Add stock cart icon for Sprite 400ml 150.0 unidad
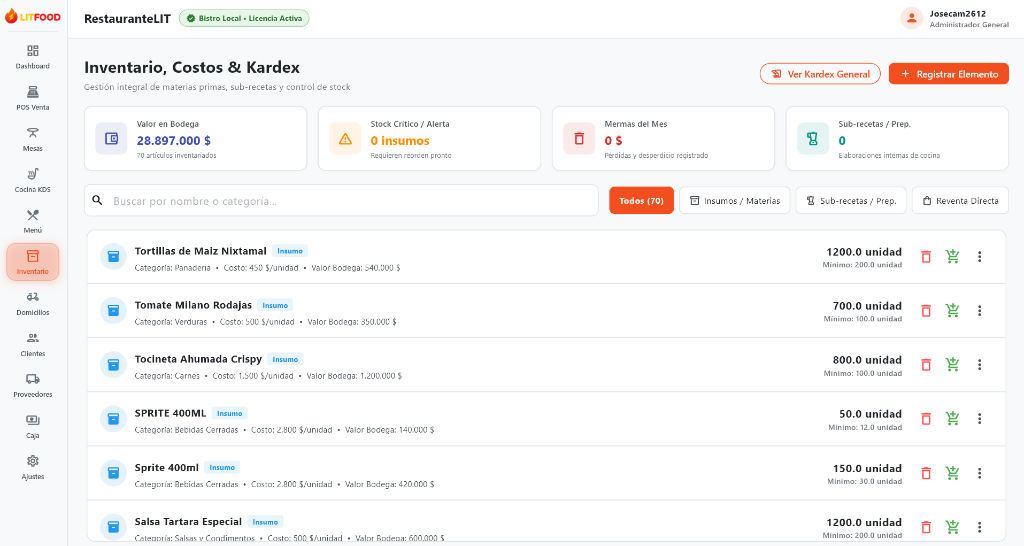This screenshot has width=1024, height=546. coord(953,473)
